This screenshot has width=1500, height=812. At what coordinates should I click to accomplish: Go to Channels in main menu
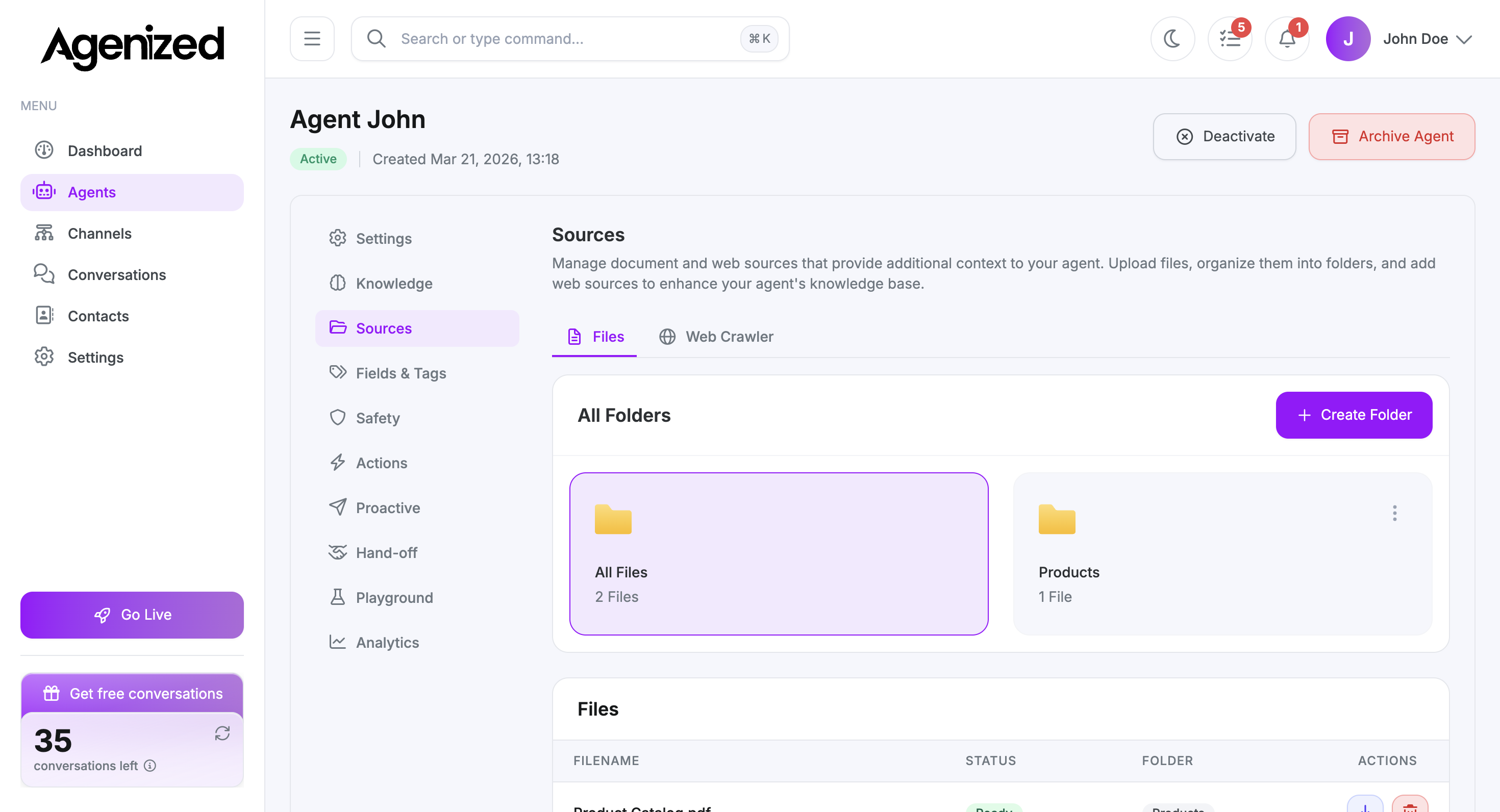(99, 234)
